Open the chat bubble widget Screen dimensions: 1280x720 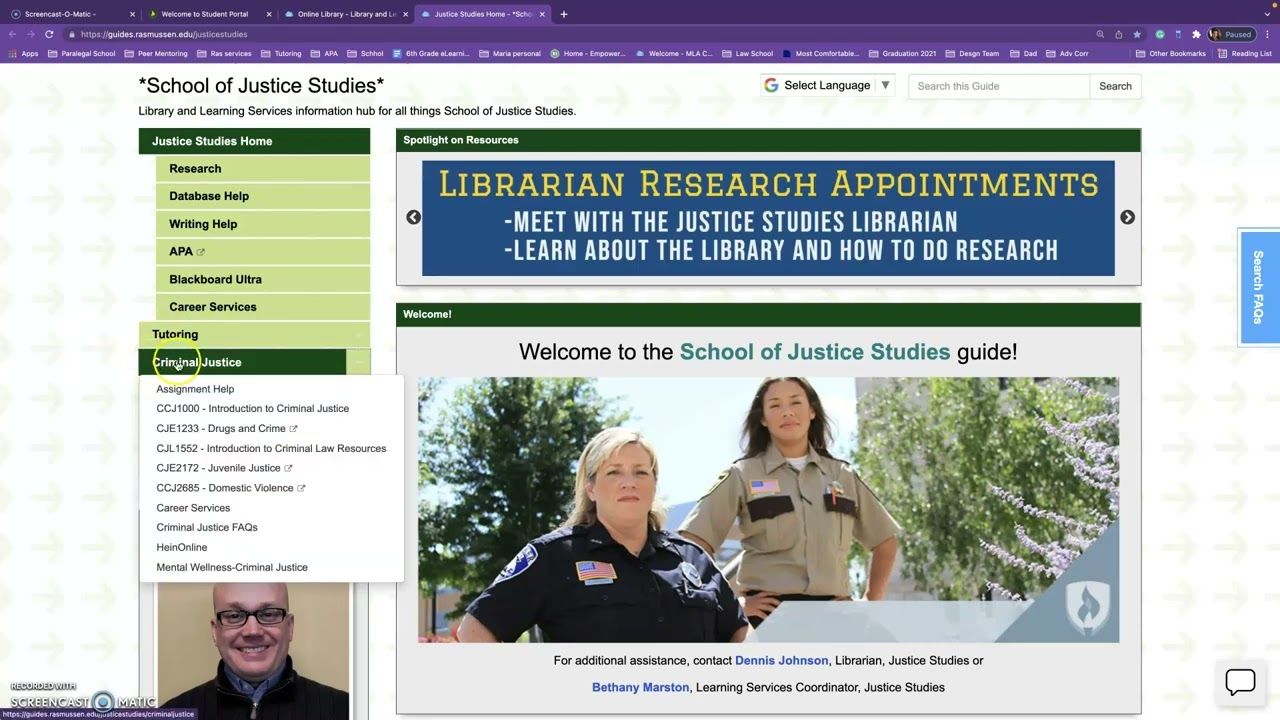[1240, 682]
